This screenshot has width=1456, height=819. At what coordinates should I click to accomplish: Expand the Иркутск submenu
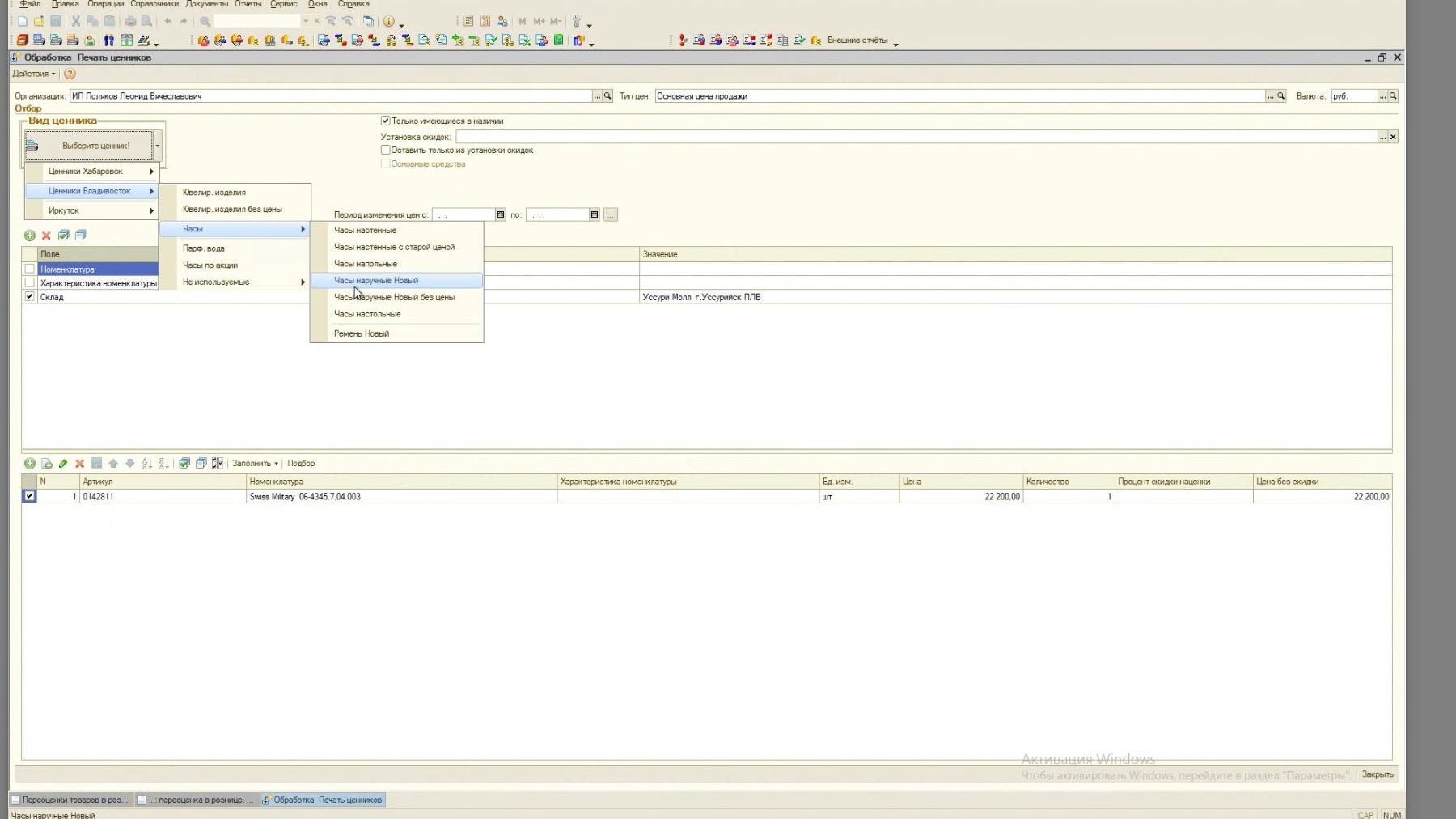(x=92, y=210)
